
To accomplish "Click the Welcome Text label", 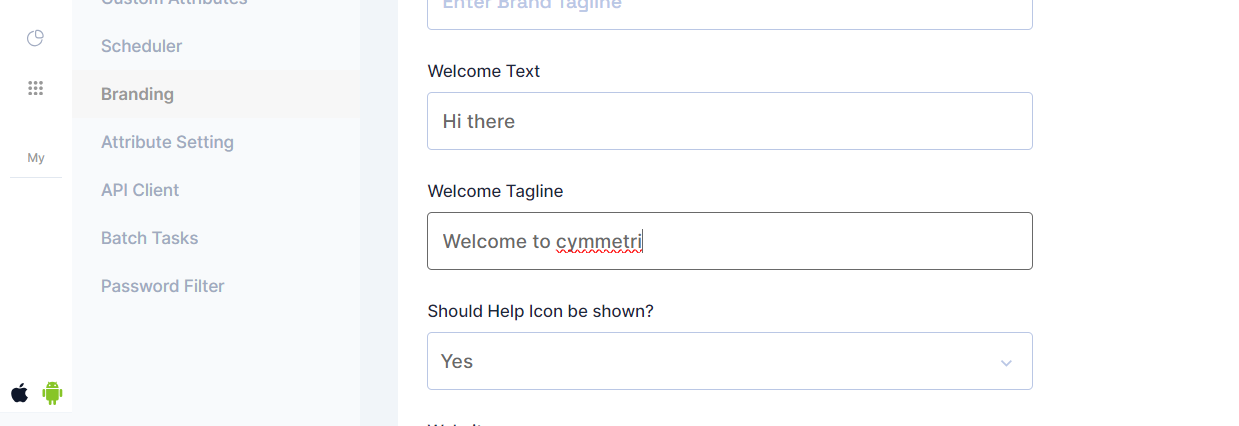I will pyautogui.click(x=483, y=71).
